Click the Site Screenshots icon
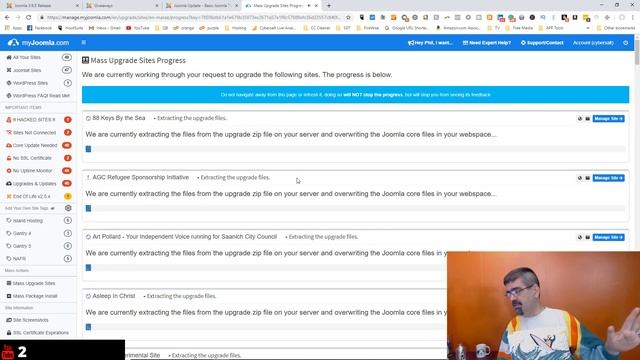Screen dimensions: 640x360 (9, 320)
